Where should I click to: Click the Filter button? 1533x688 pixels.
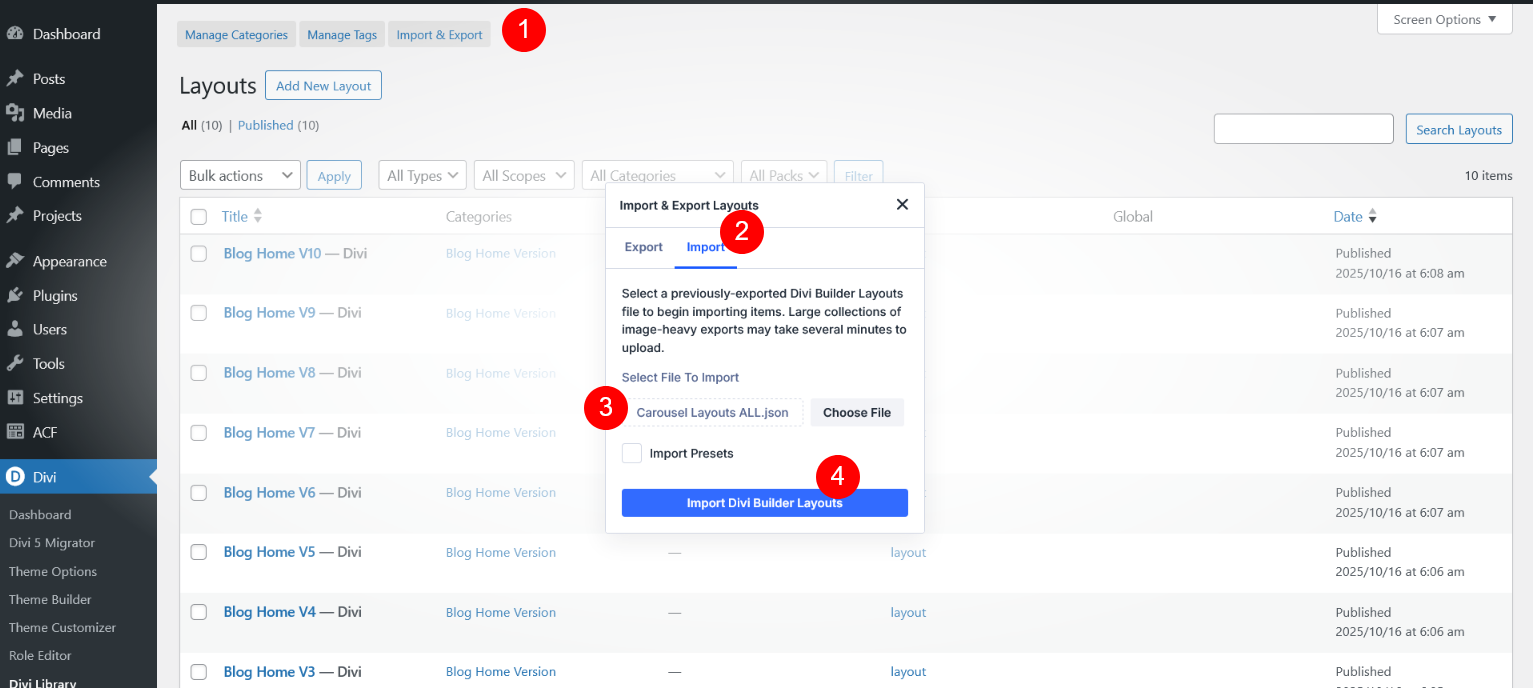[858, 175]
